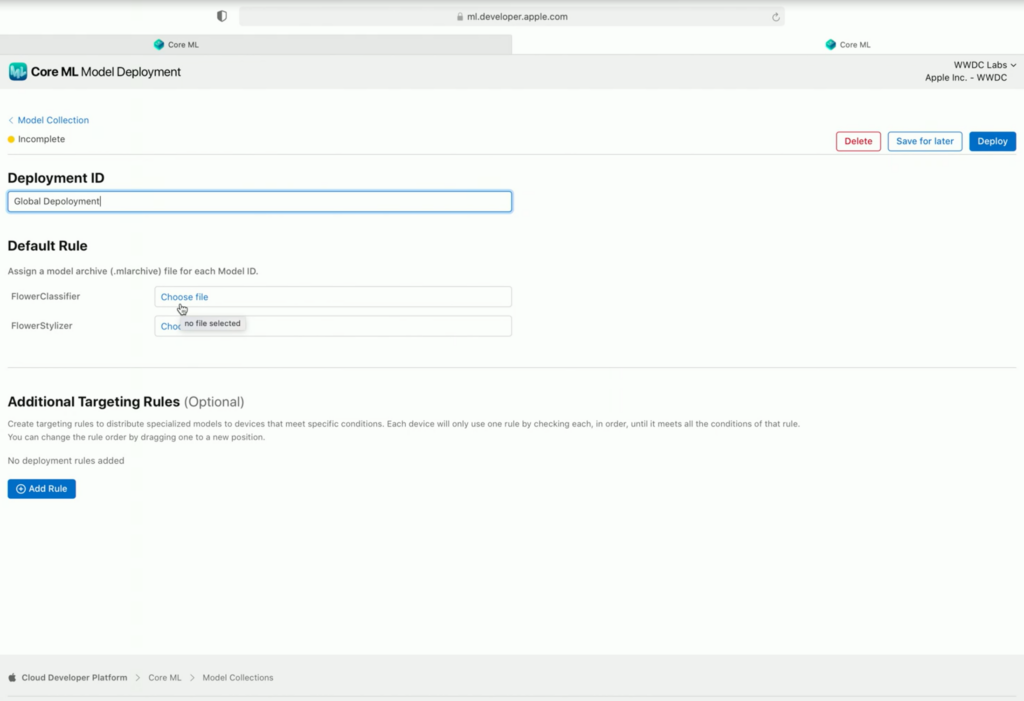
Task: Add a new targeting rule
Action: (42, 489)
